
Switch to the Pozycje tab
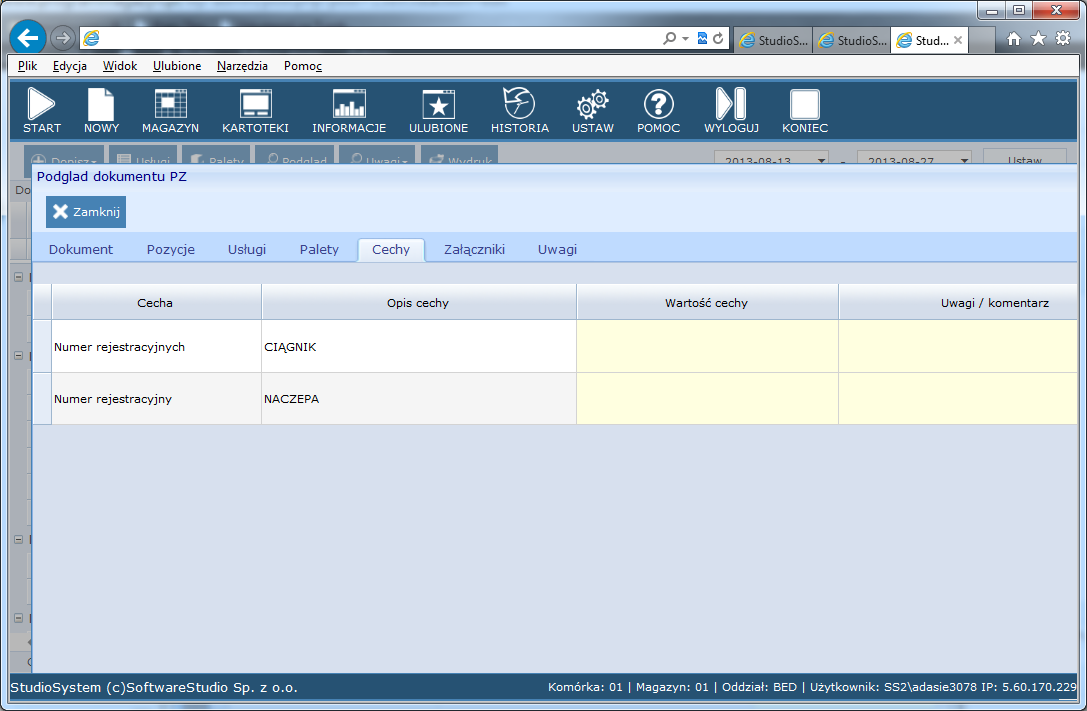(x=170, y=250)
